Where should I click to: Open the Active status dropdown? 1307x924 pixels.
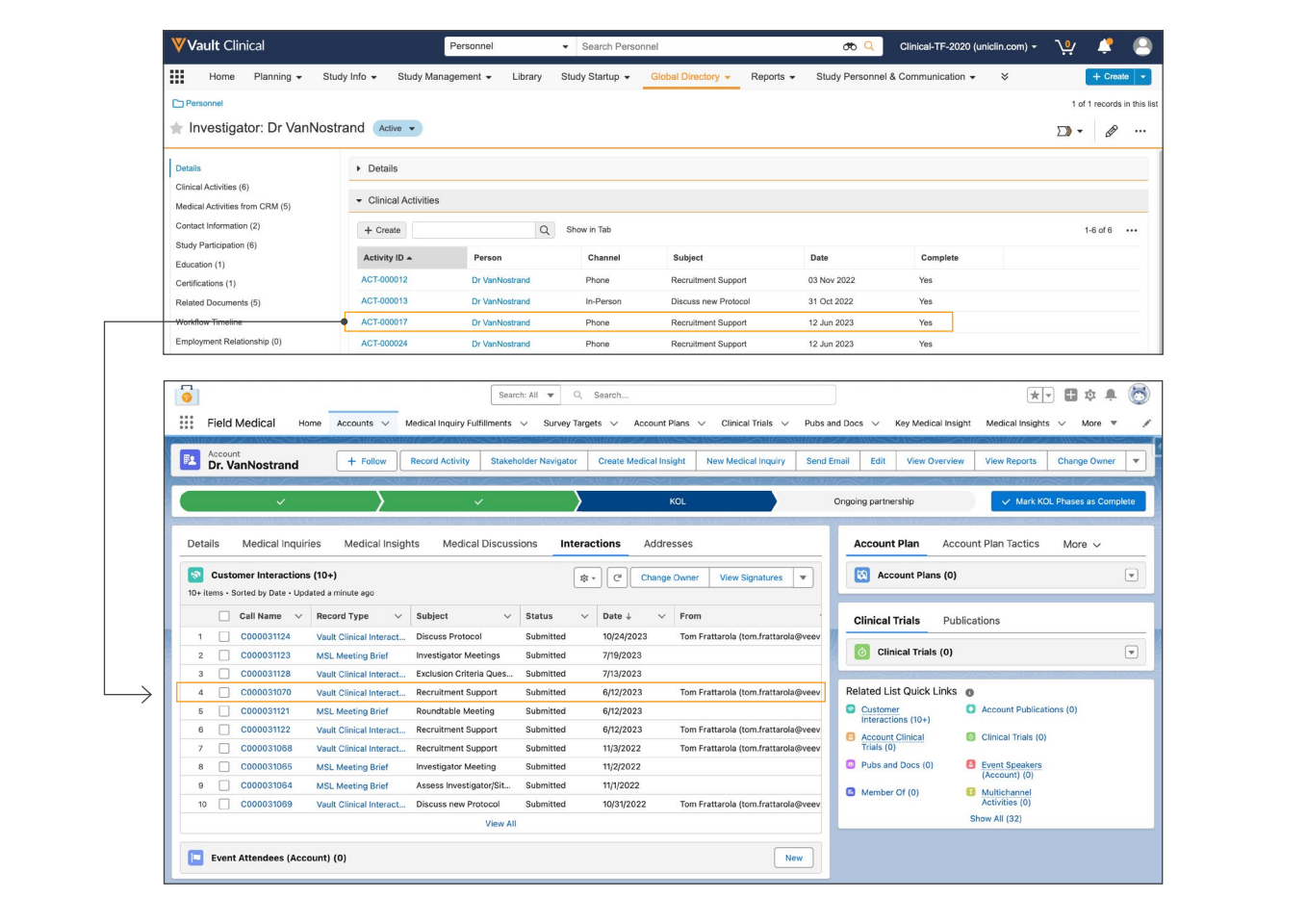click(397, 128)
